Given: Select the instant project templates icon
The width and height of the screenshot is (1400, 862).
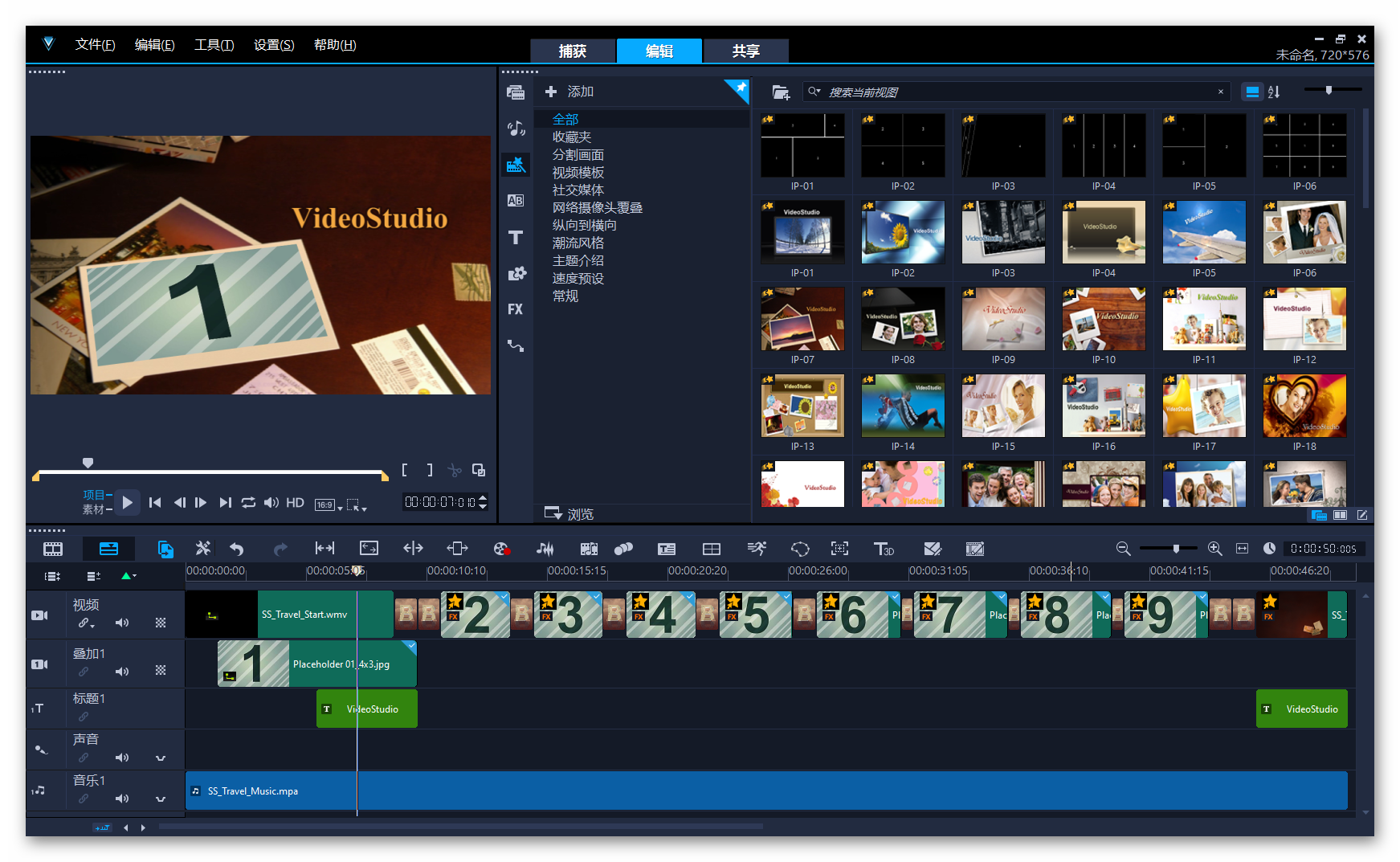Looking at the screenshot, I should 516,165.
